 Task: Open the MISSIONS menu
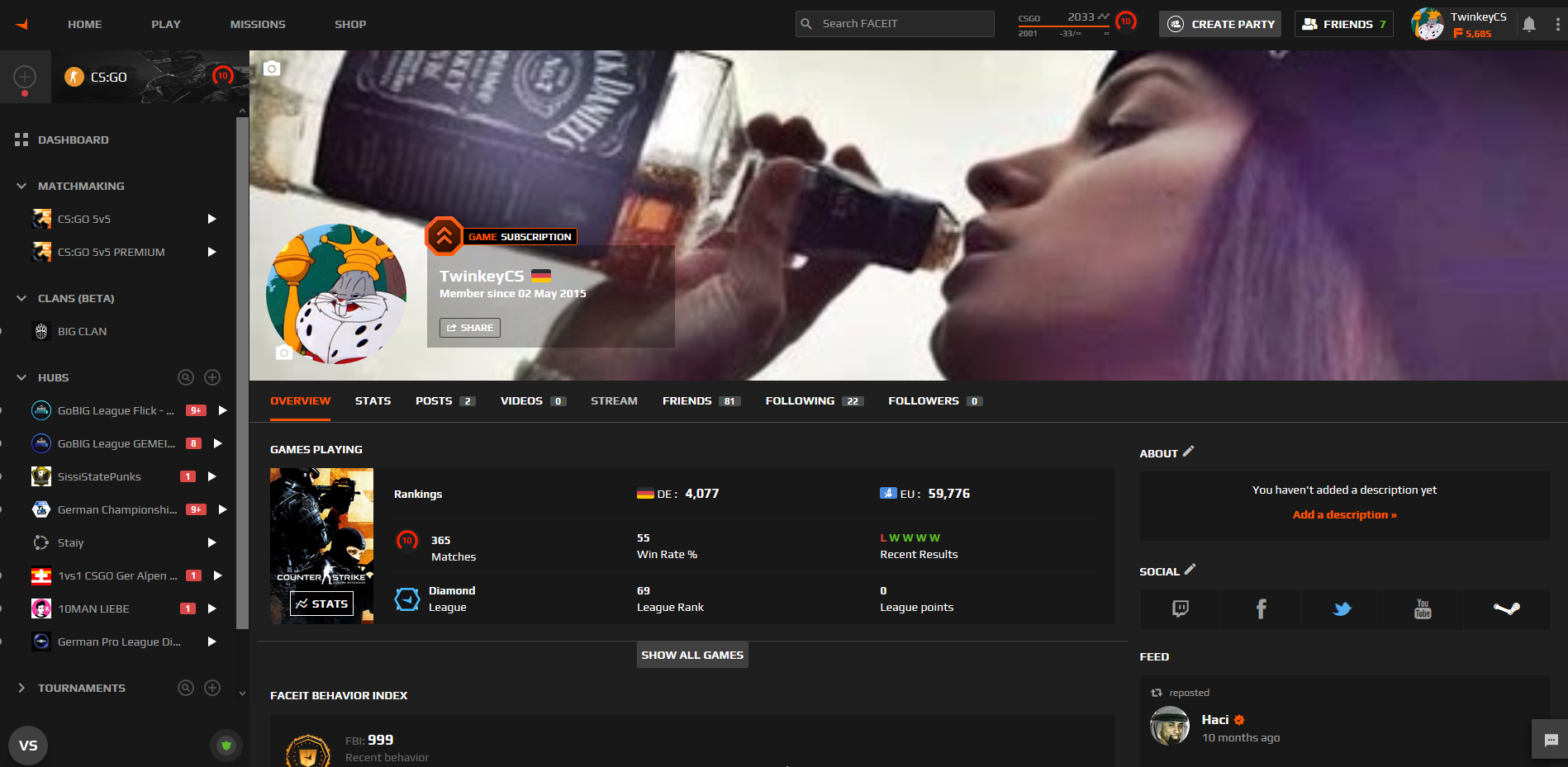coord(258,24)
